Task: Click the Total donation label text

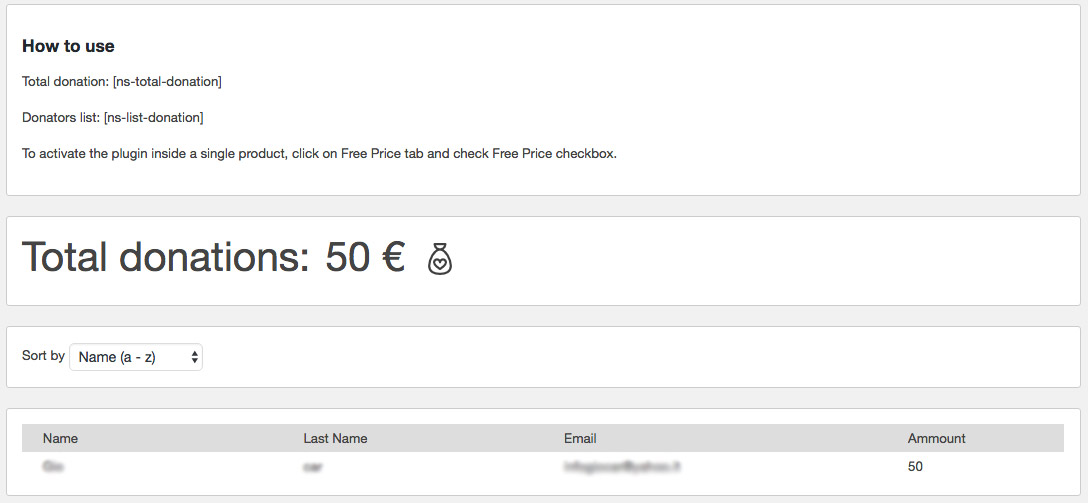Action: (66, 82)
